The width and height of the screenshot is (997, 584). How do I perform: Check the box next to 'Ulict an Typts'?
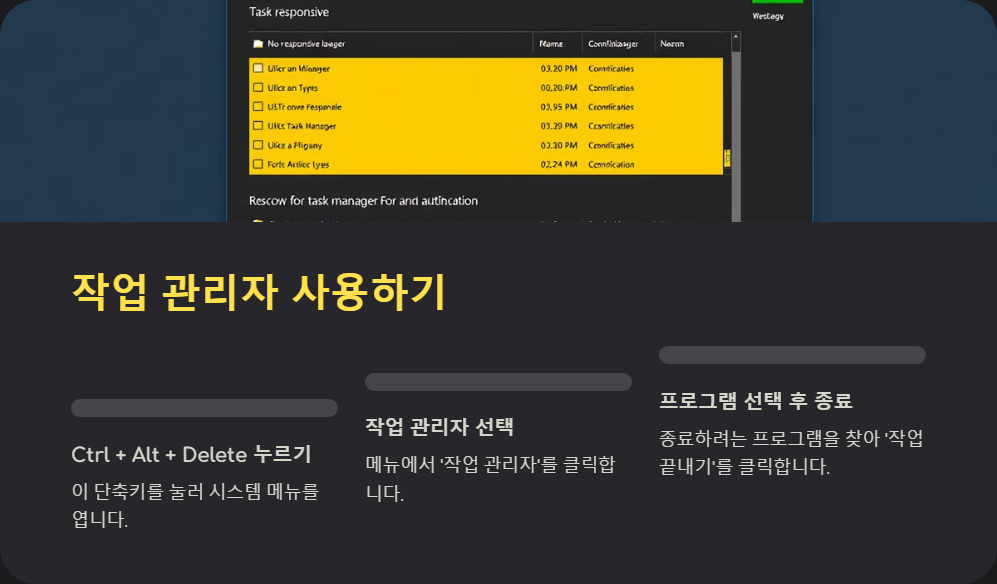coord(259,87)
